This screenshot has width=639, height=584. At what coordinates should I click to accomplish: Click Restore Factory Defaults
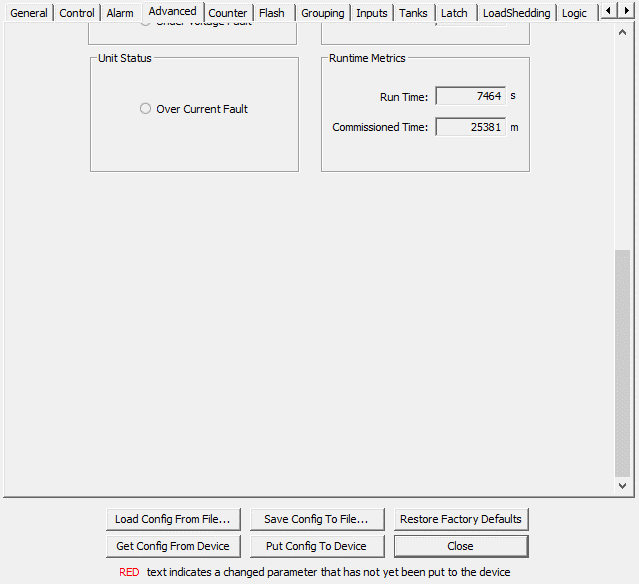(460, 519)
